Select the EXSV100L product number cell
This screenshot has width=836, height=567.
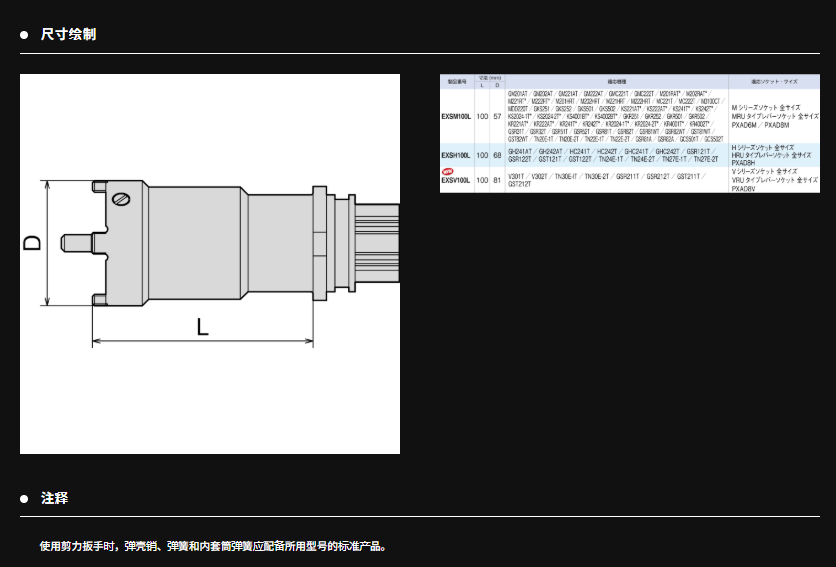456,180
